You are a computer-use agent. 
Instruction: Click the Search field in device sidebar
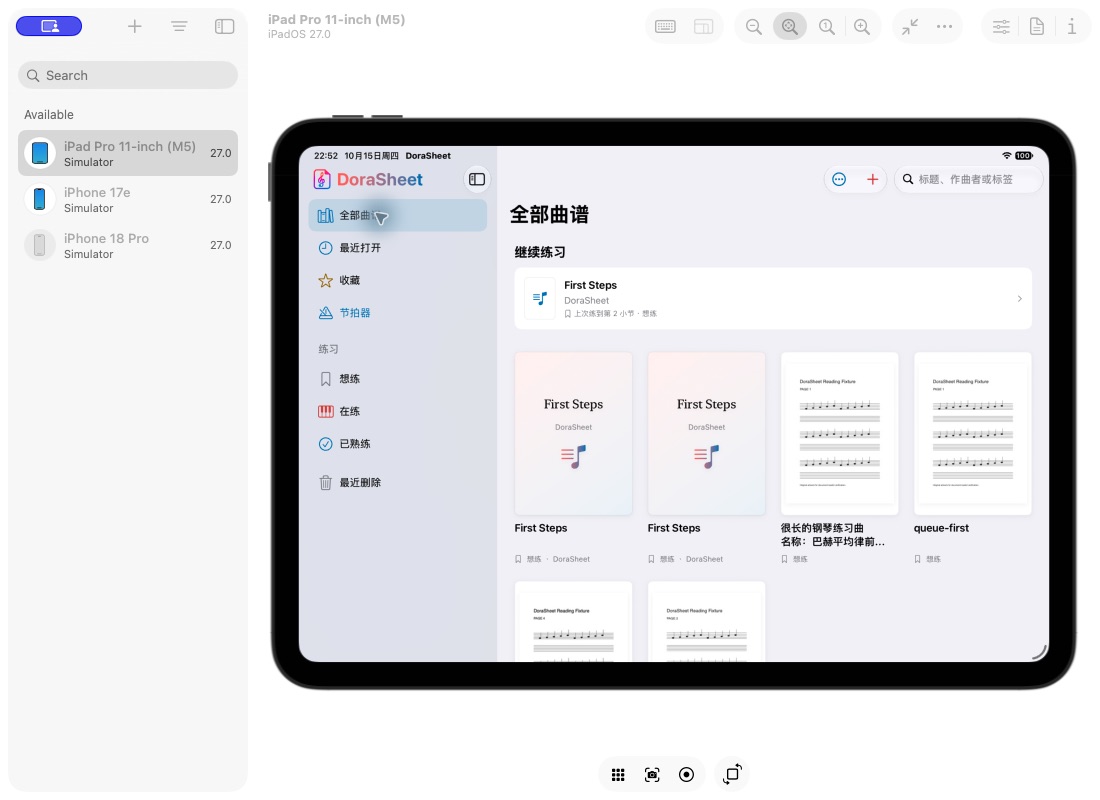128,75
